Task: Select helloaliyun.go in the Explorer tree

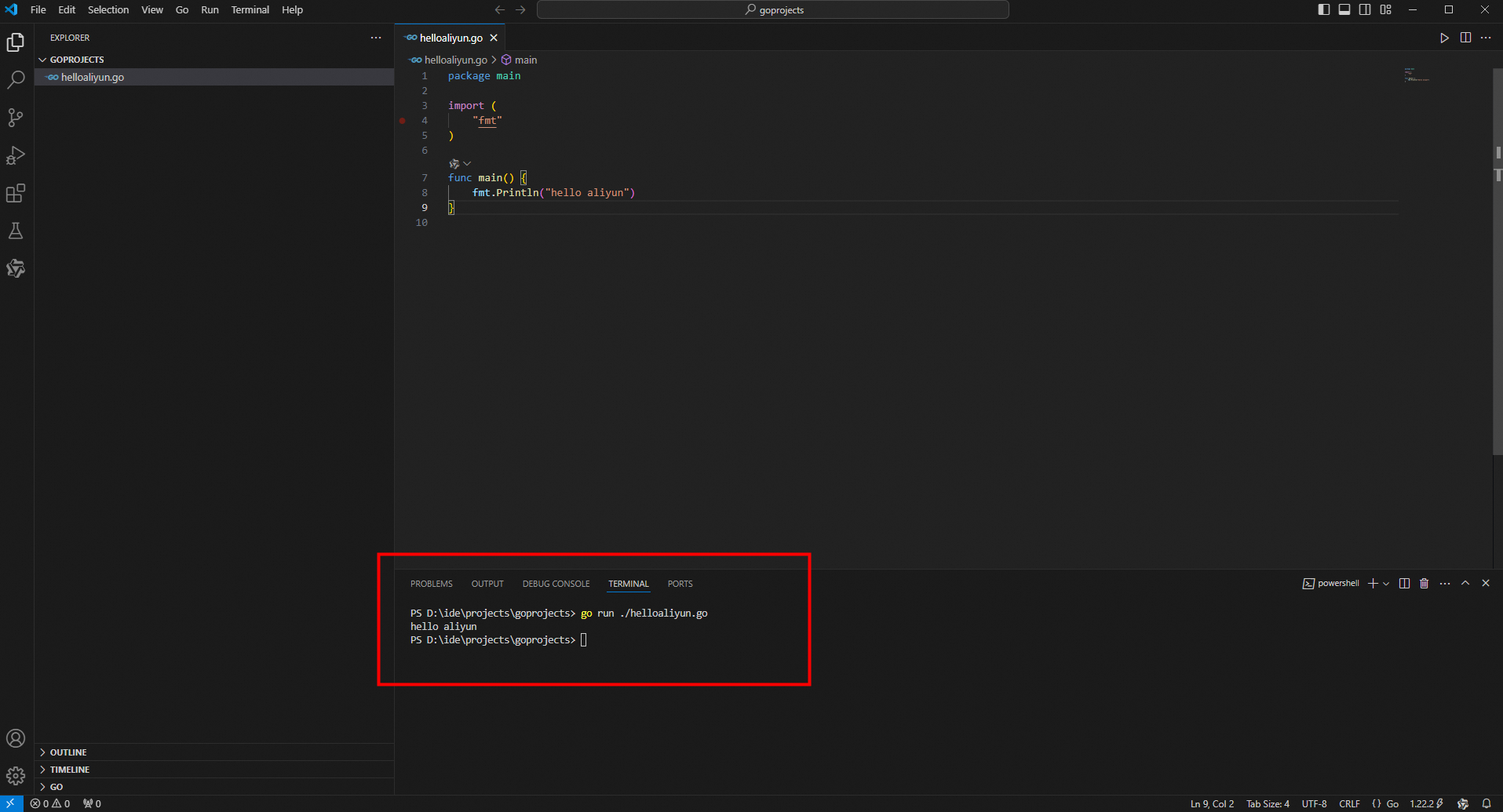Action: click(213, 77)
